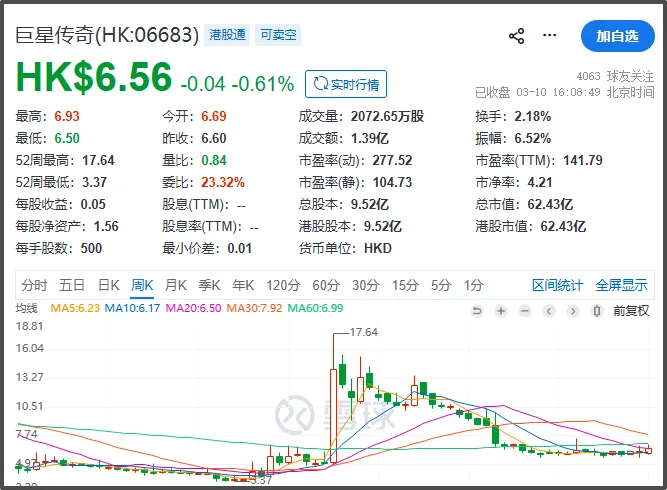This screenshot has height=490, width=667.
Task: Click stock title 巨星传奇(HK:06683)
Action: (107, 35)
